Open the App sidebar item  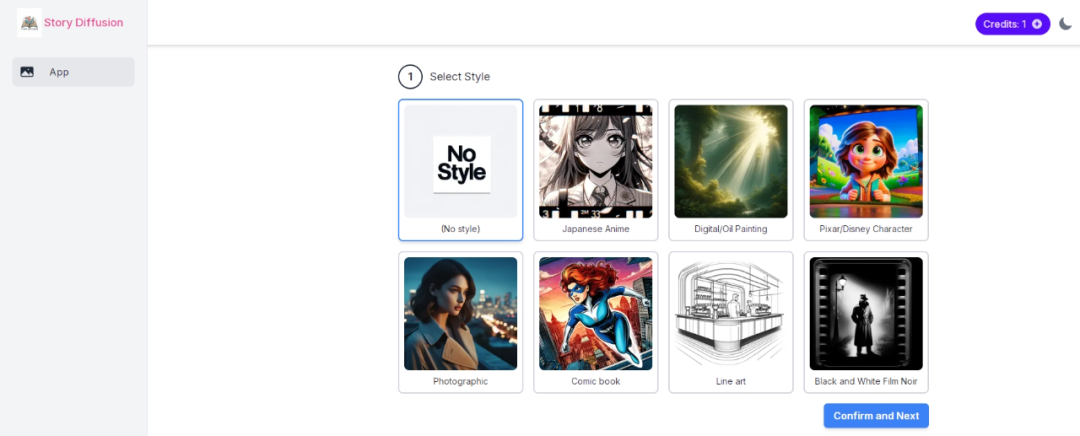tap(73, 72)
